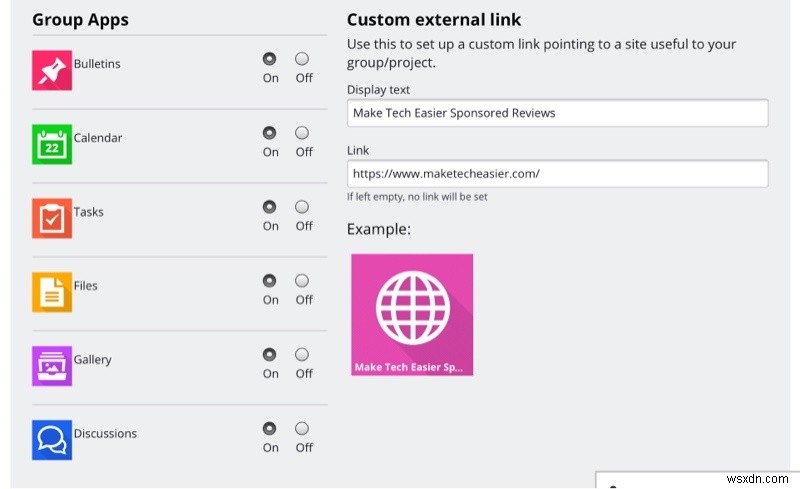Click the purple Gallery icon

[x=52, y=366]
